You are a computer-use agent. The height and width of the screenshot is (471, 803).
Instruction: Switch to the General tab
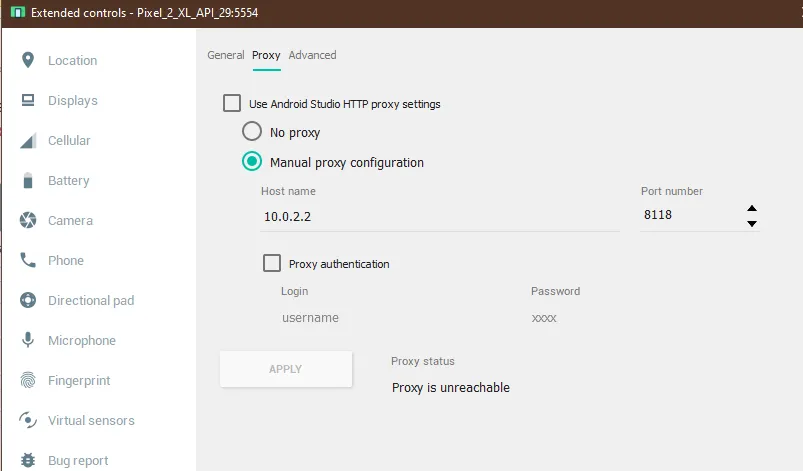(x=226, y=55)
